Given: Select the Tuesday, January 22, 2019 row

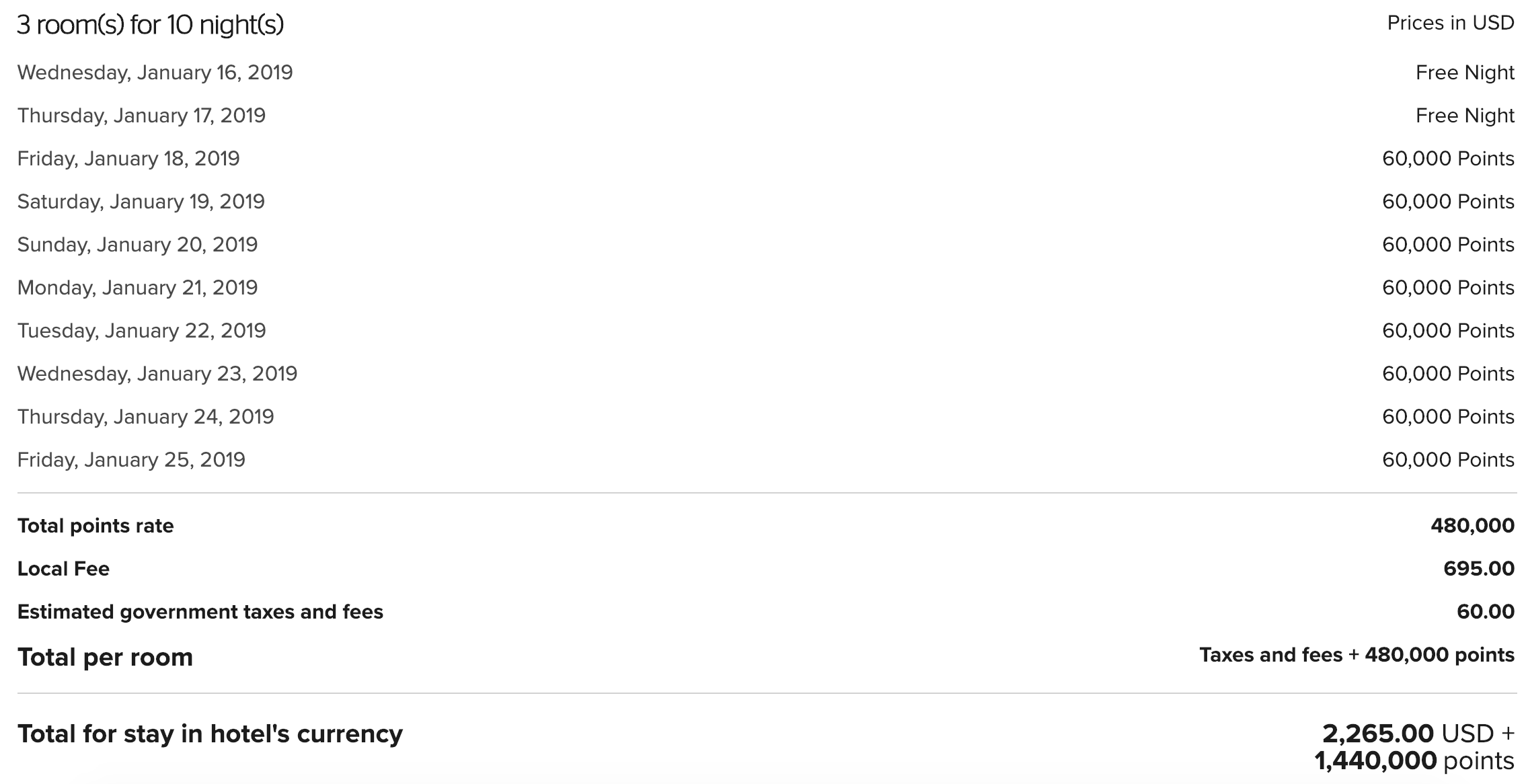Looking at the screenshot, I should pyautogui.click(x=766, y=331).
